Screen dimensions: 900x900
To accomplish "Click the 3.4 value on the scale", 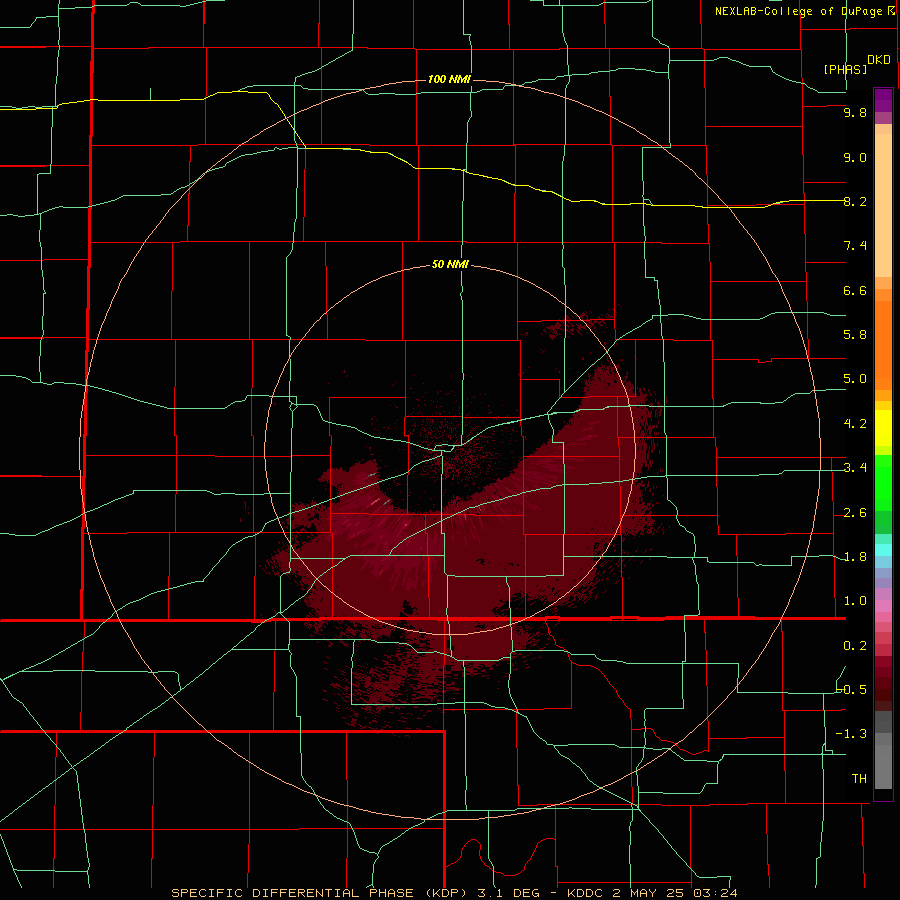I will click(855, 468).
